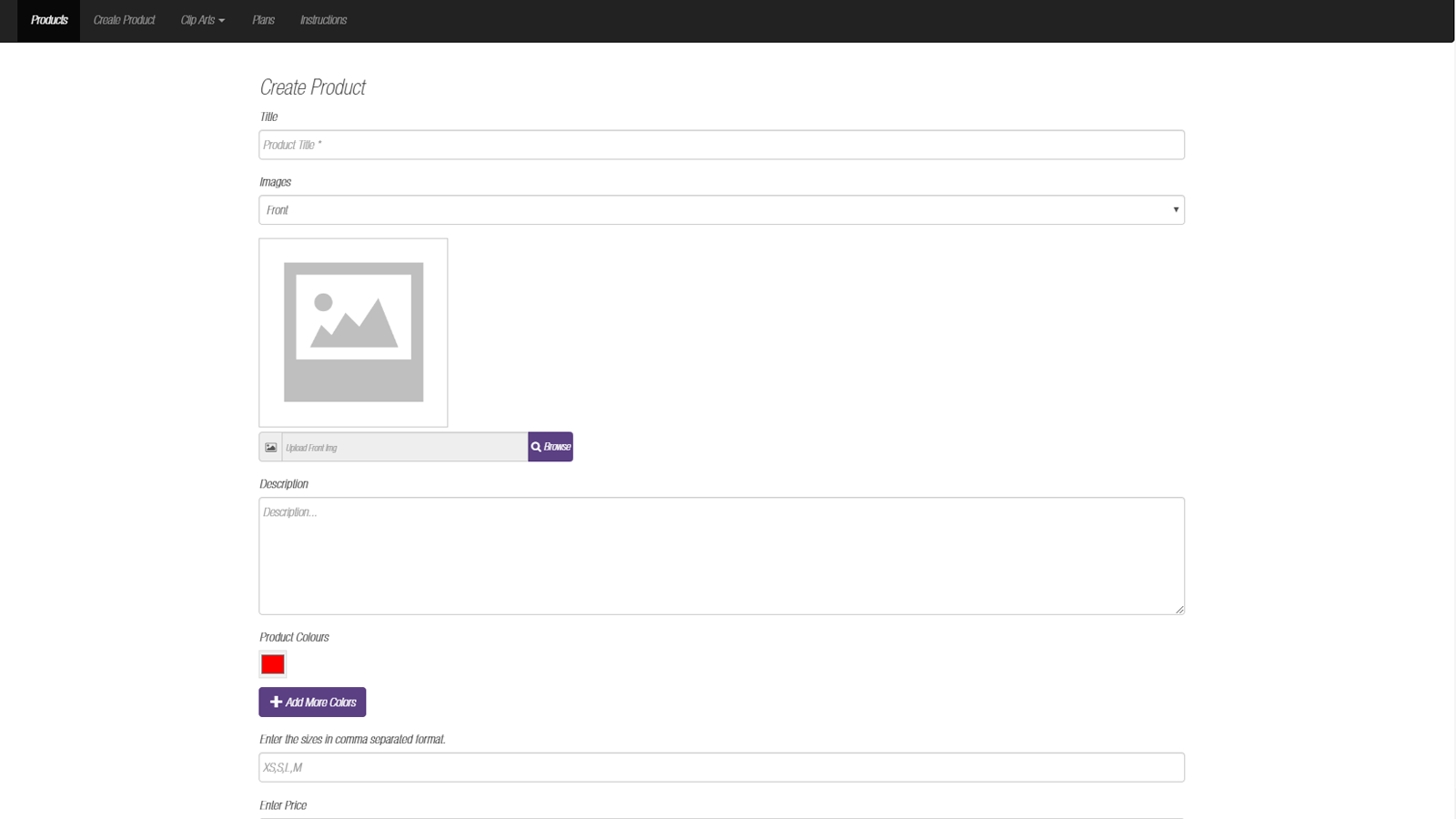Click the sizes input showing XS,S,L,M
Image resolution: width=1456 pixels, height=819 pixels.
point(721,767)
